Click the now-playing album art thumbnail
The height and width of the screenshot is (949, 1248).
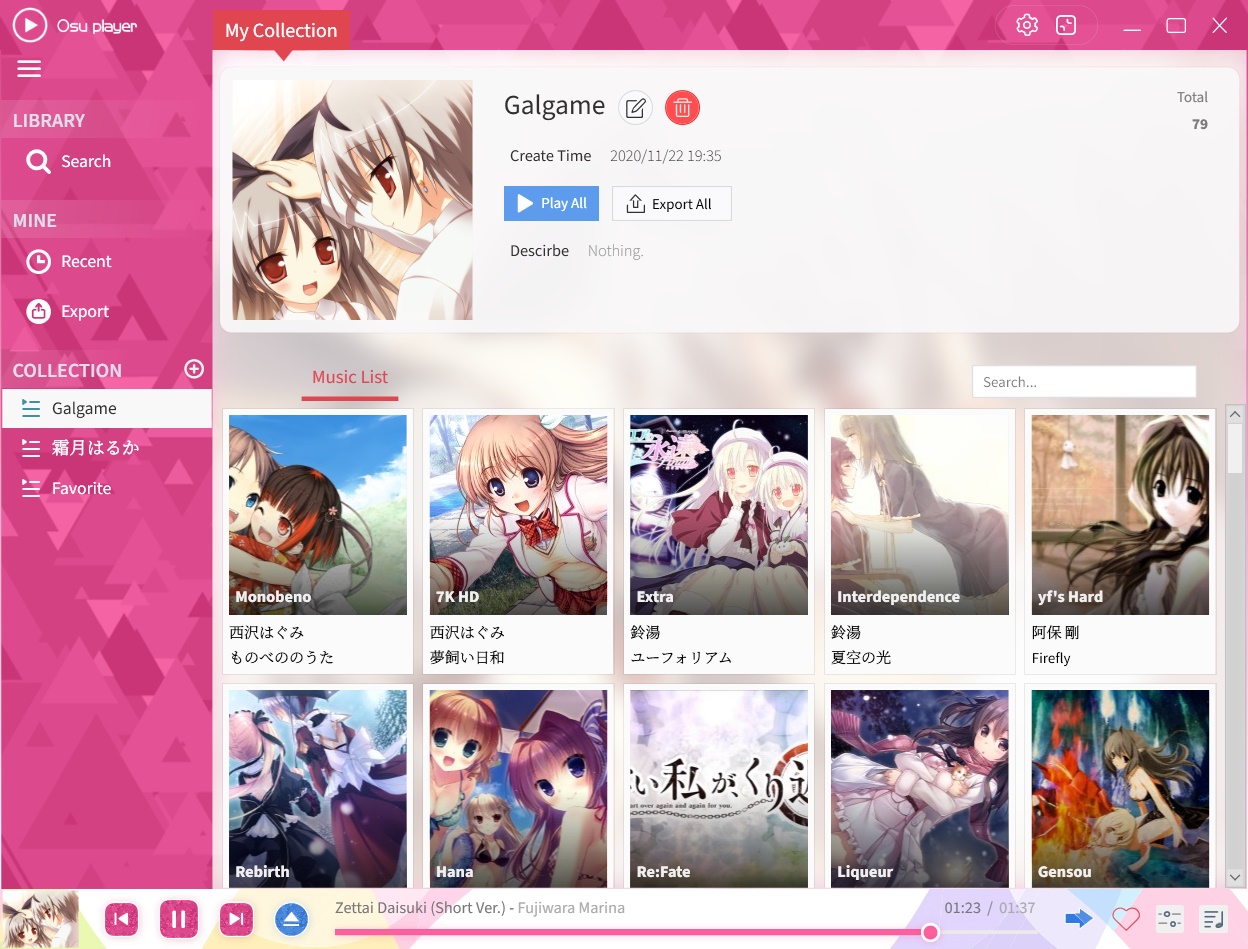(x=40, y=919)
